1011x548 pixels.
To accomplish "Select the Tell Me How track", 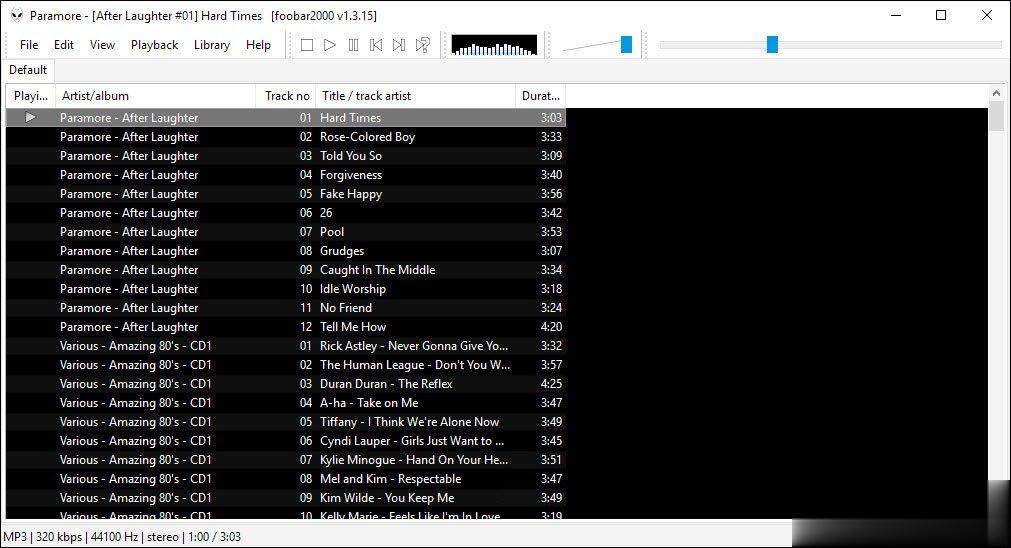I will coord(286,327).
